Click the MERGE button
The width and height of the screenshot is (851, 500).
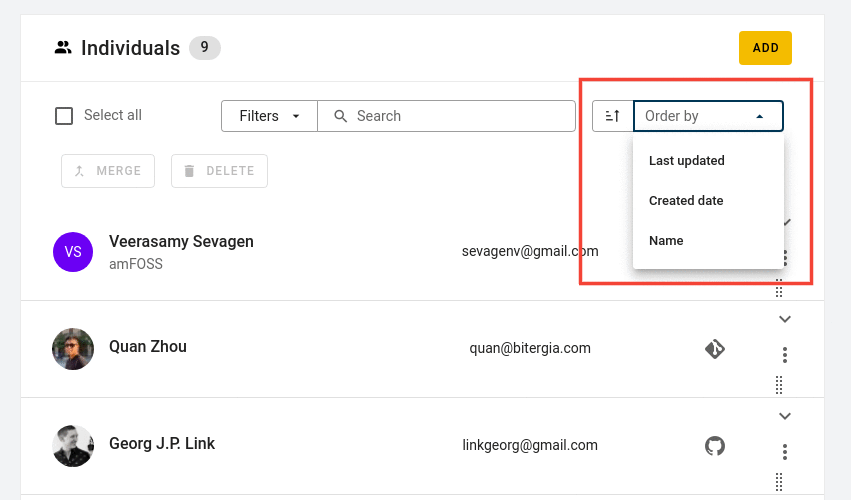pos(108,171)
